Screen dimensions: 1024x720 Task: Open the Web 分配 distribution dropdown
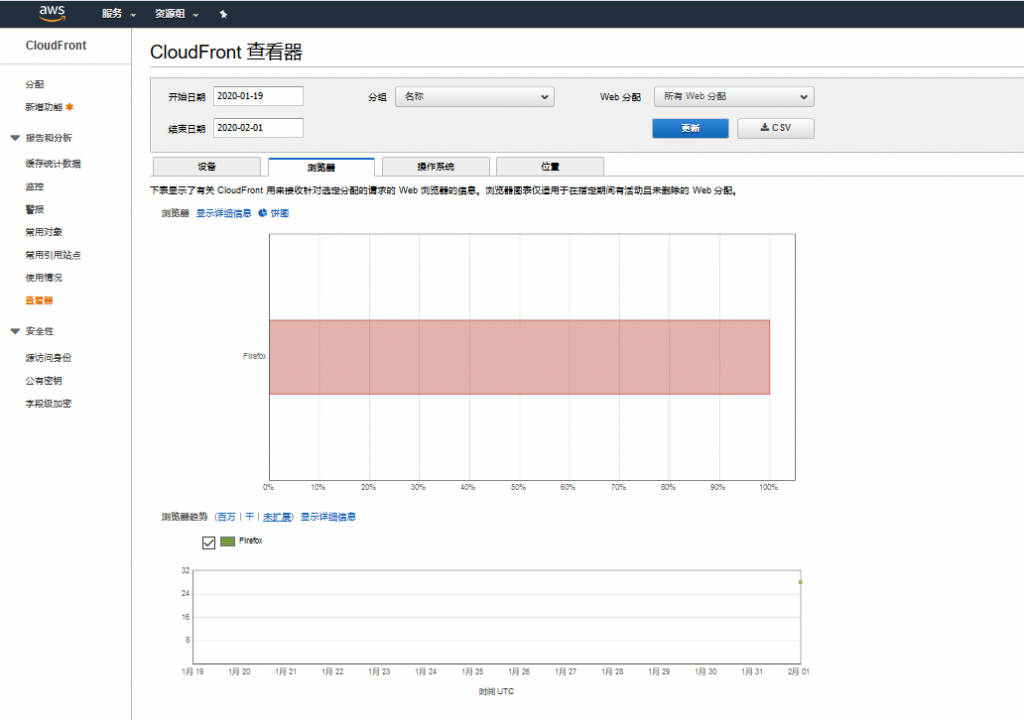coord(734,97)
